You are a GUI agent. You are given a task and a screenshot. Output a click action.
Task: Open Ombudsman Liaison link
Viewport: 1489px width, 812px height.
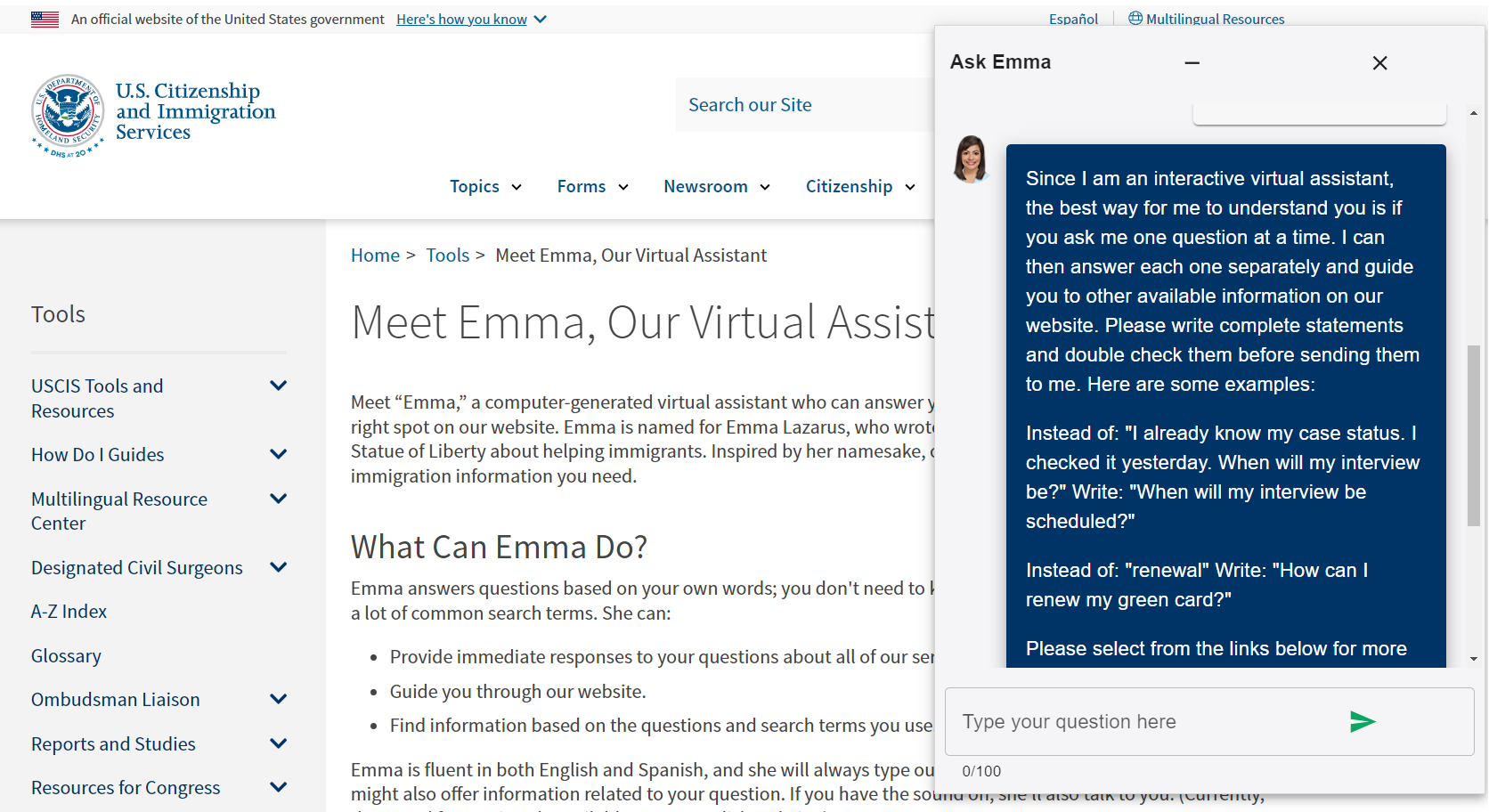pyautogui.click(x=115, y=700)
